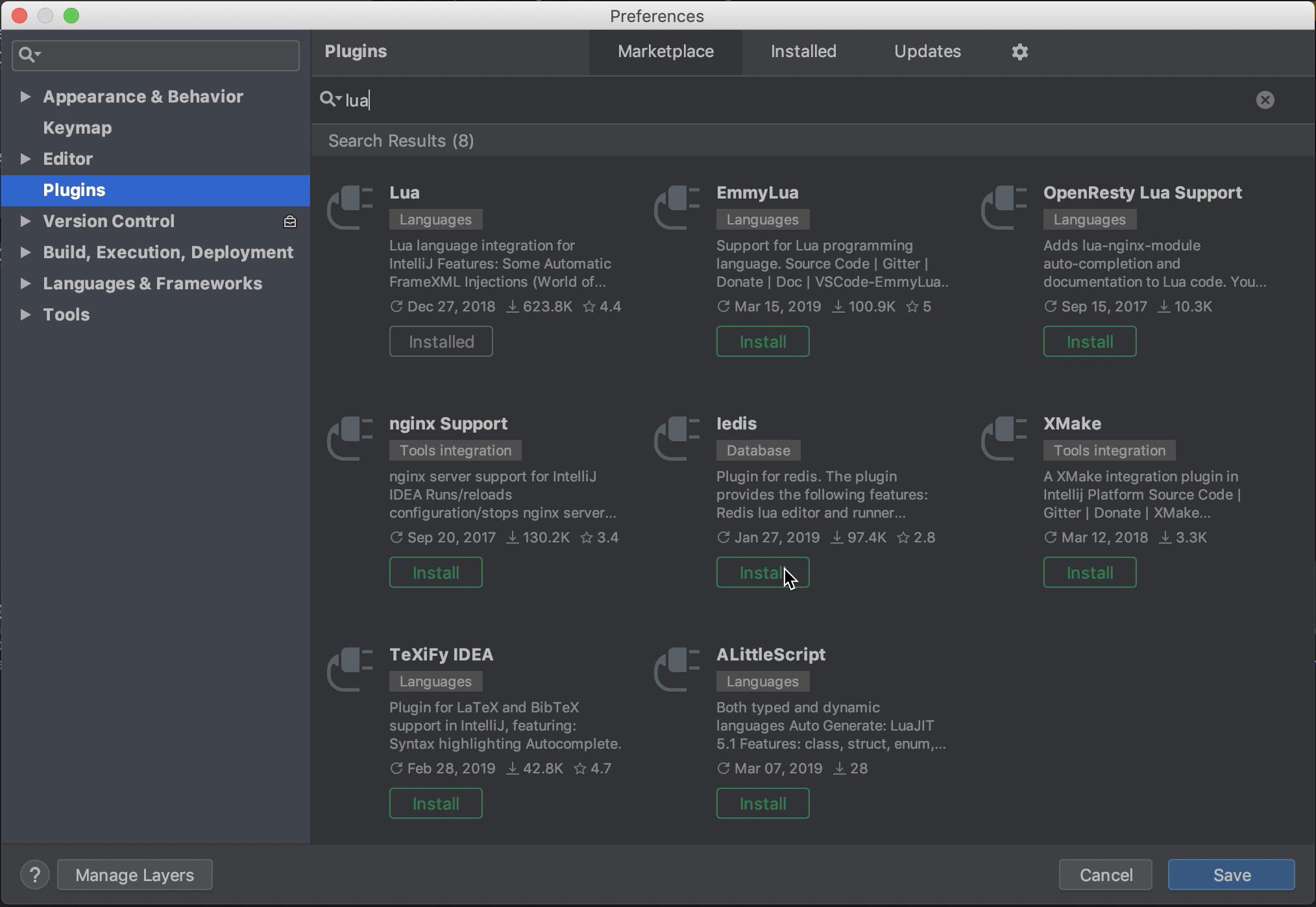Click Tools integration tag under nginx Support
This screenshot has height=907, width=1316.
[456, 450]
